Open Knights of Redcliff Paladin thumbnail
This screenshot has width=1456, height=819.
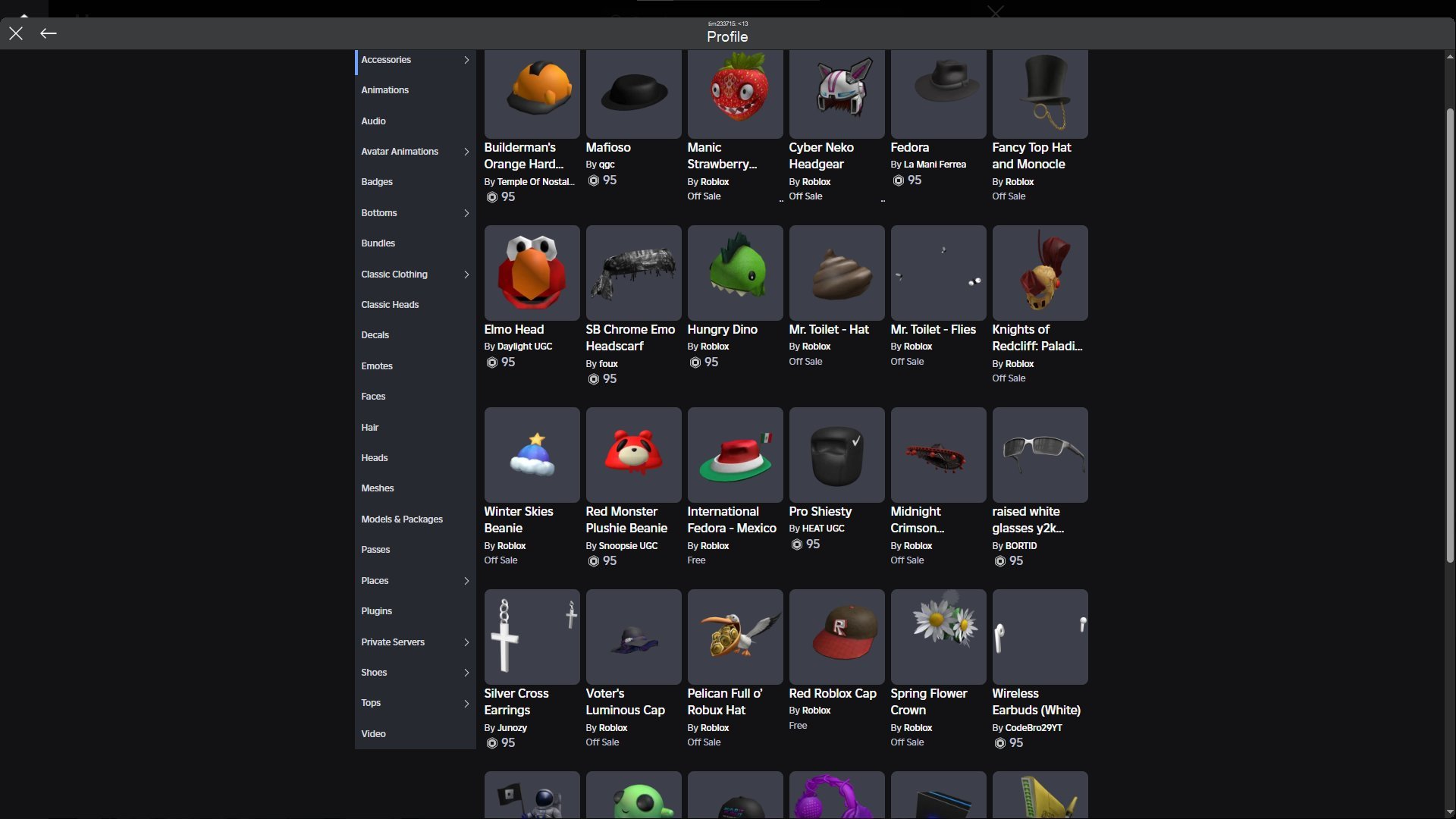click(x=1040, y=273)
